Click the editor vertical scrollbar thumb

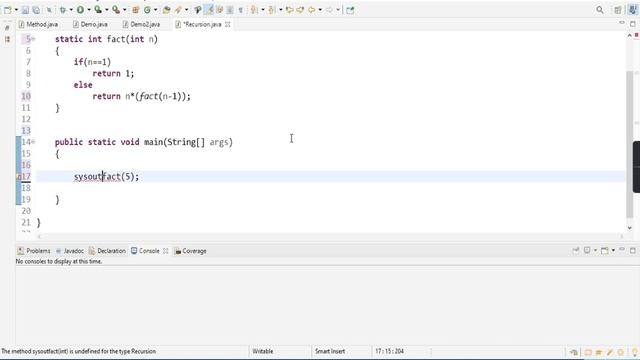tap(629, 145)
